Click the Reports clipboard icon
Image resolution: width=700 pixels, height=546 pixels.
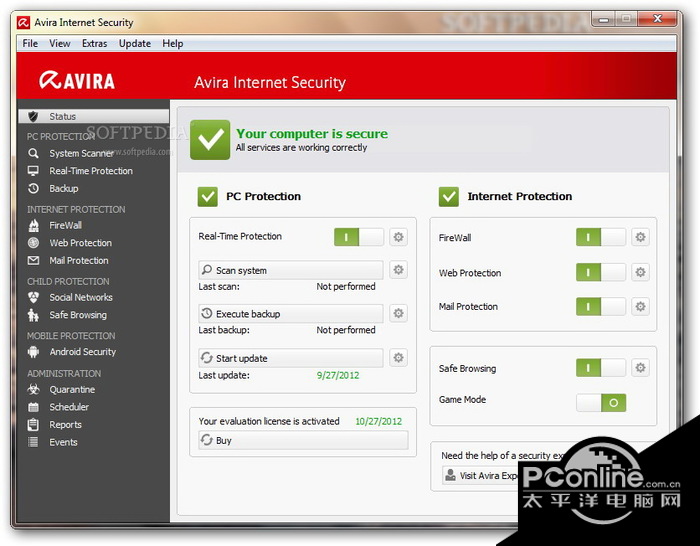point(33,424)
